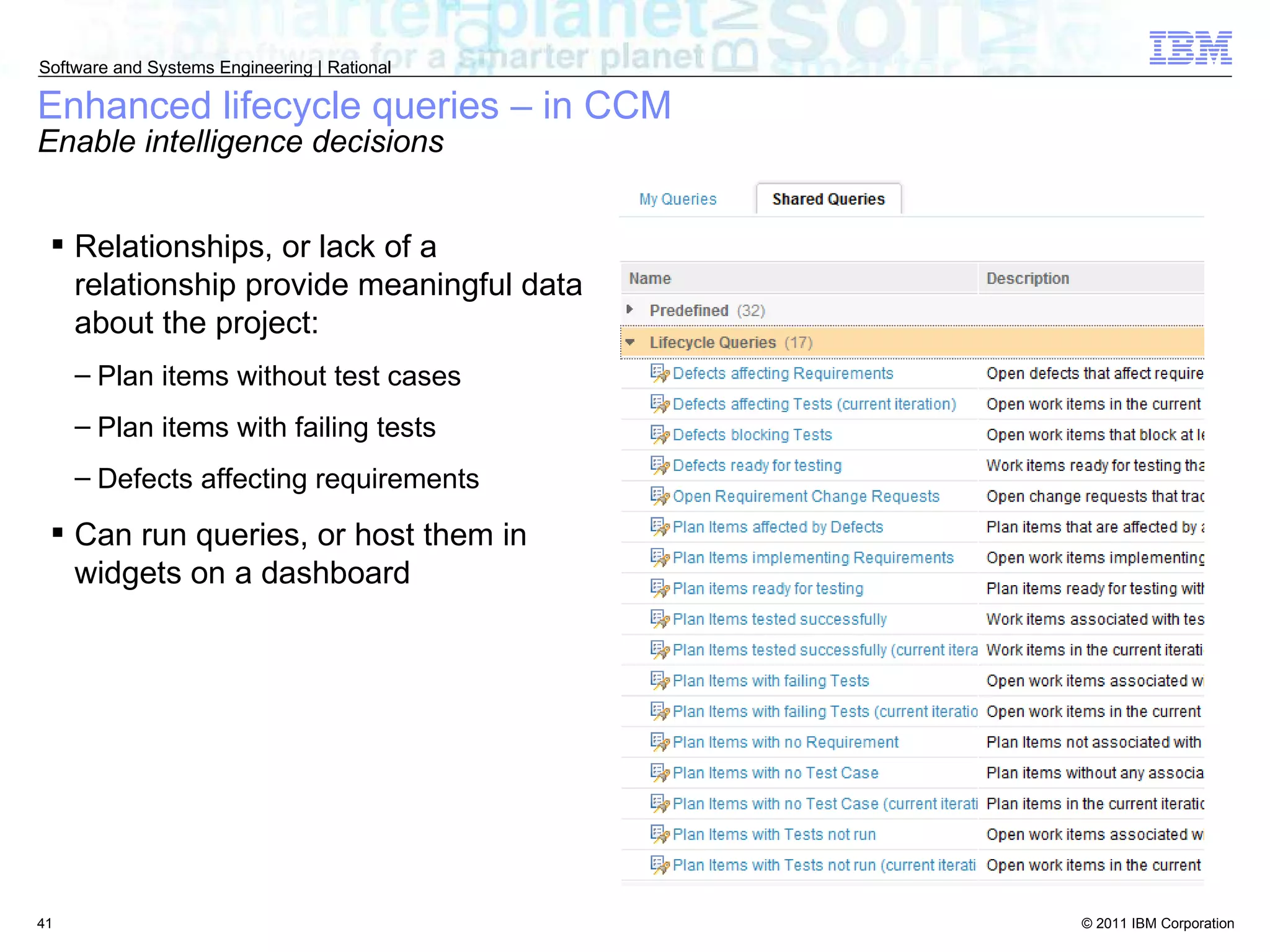Run the Plan items ready for testing query
Image resolution: width=1270 pixels, height=952 pixels.
tap(768, 588)
